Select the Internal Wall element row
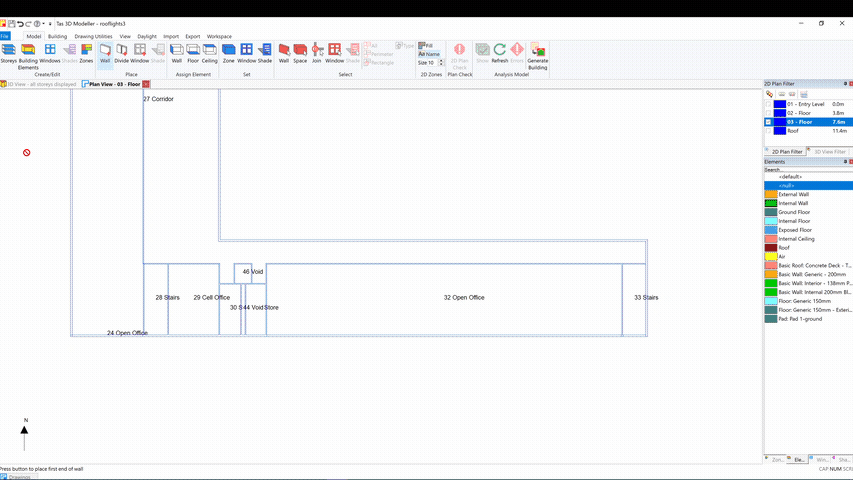 (808, 203)
